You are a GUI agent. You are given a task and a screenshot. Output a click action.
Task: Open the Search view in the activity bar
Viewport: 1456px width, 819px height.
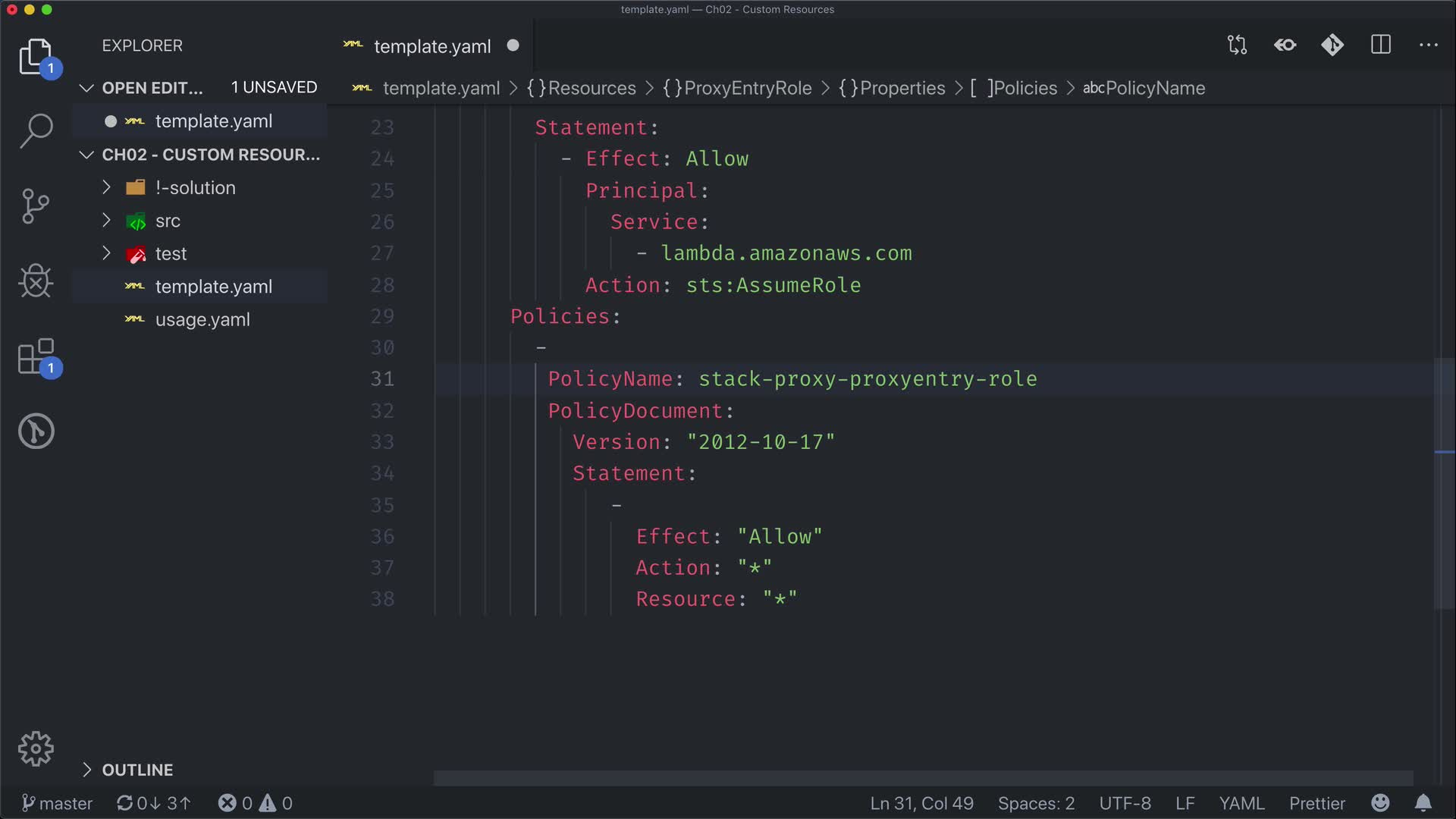pos(36,130)
